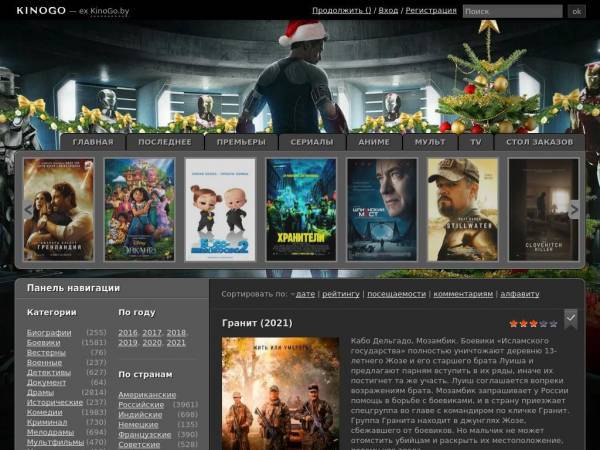Screen dimensions: 600x450
Task: Open the МУЛЬТ tab
Action: [430, 142]
